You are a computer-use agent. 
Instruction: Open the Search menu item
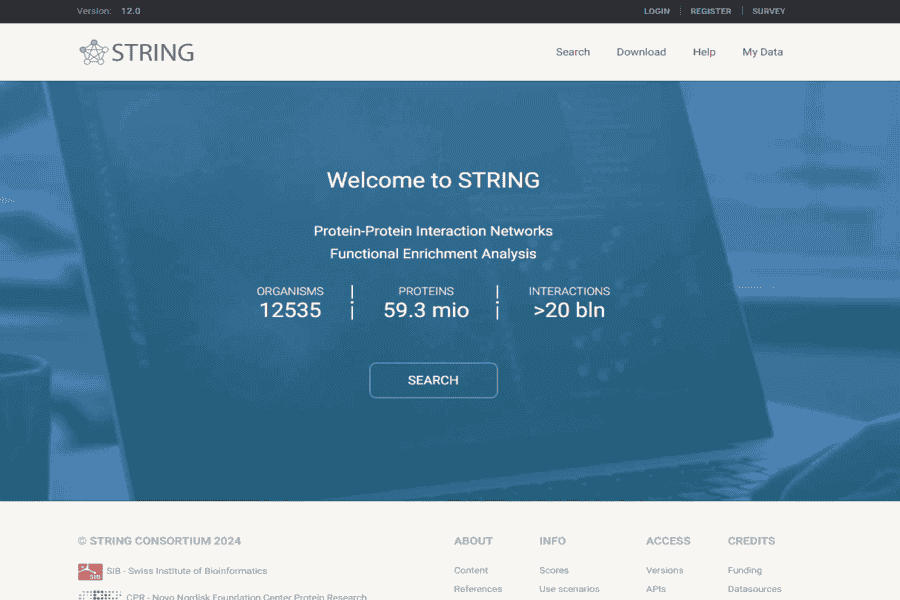tap(572, 52)
